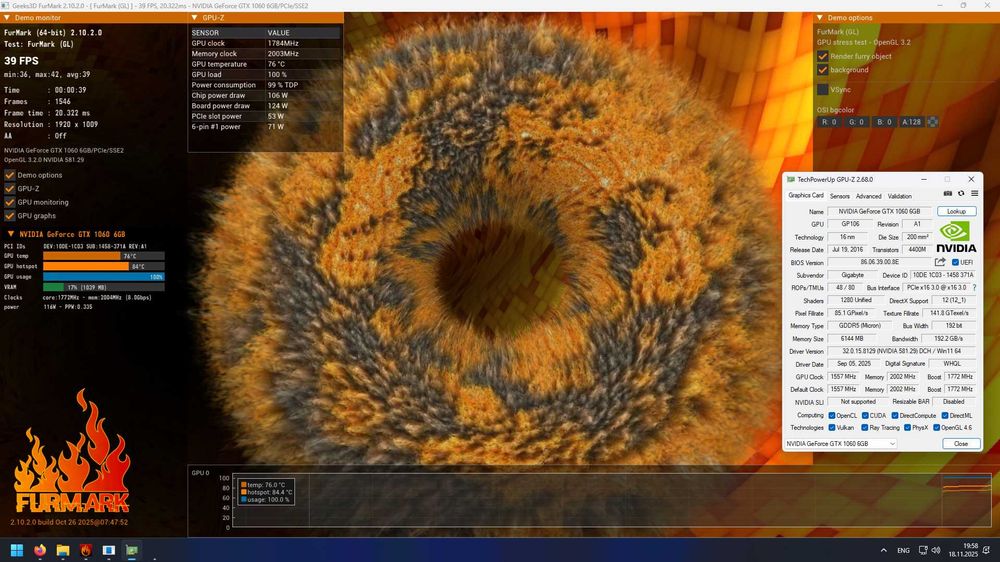Viewport: 1000px width, 562px height.
Task: Click the notification bell icon
Action: coord(987,550)
